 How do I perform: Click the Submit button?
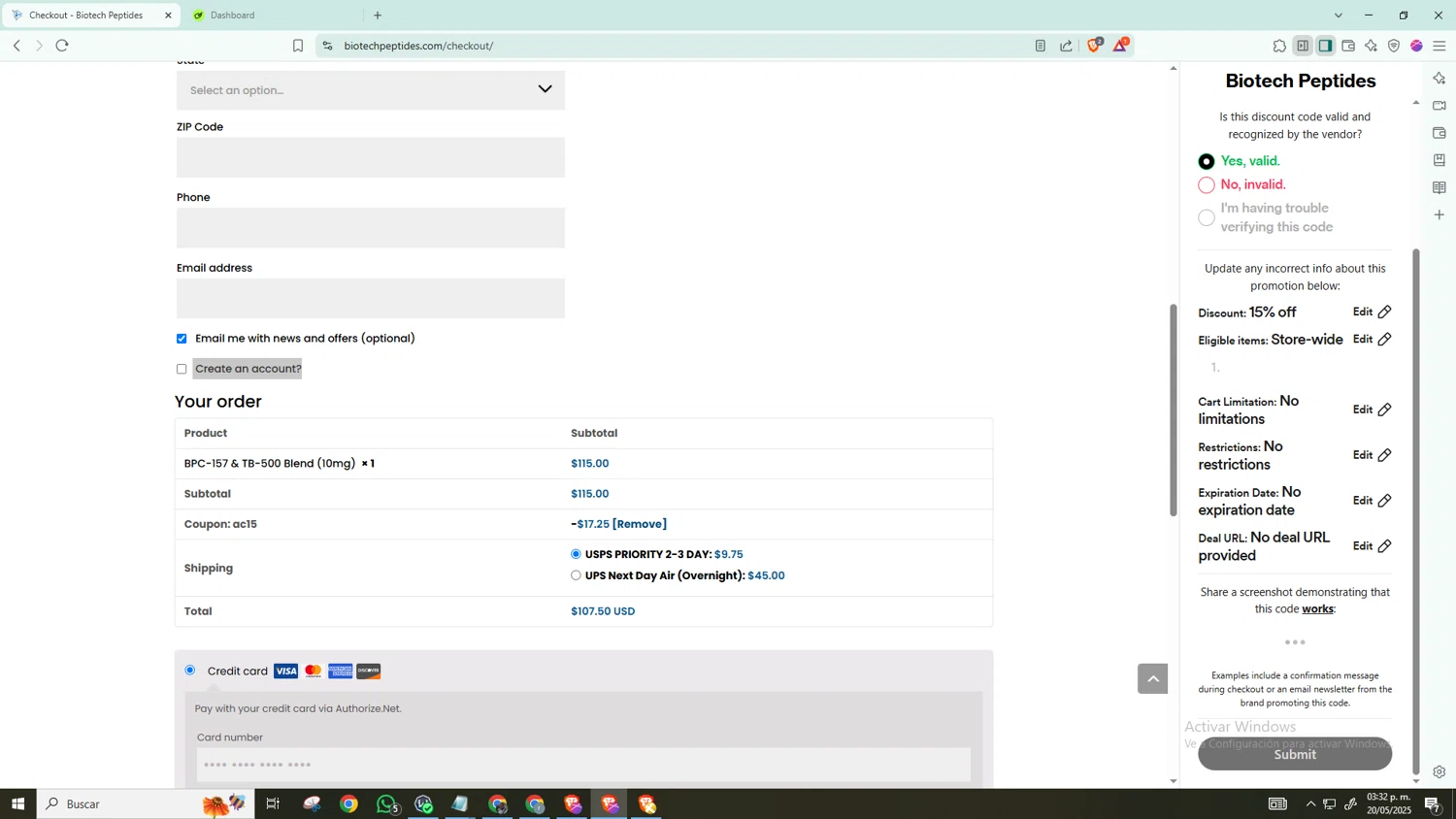pyautogui.click(x=1295, y=754)
